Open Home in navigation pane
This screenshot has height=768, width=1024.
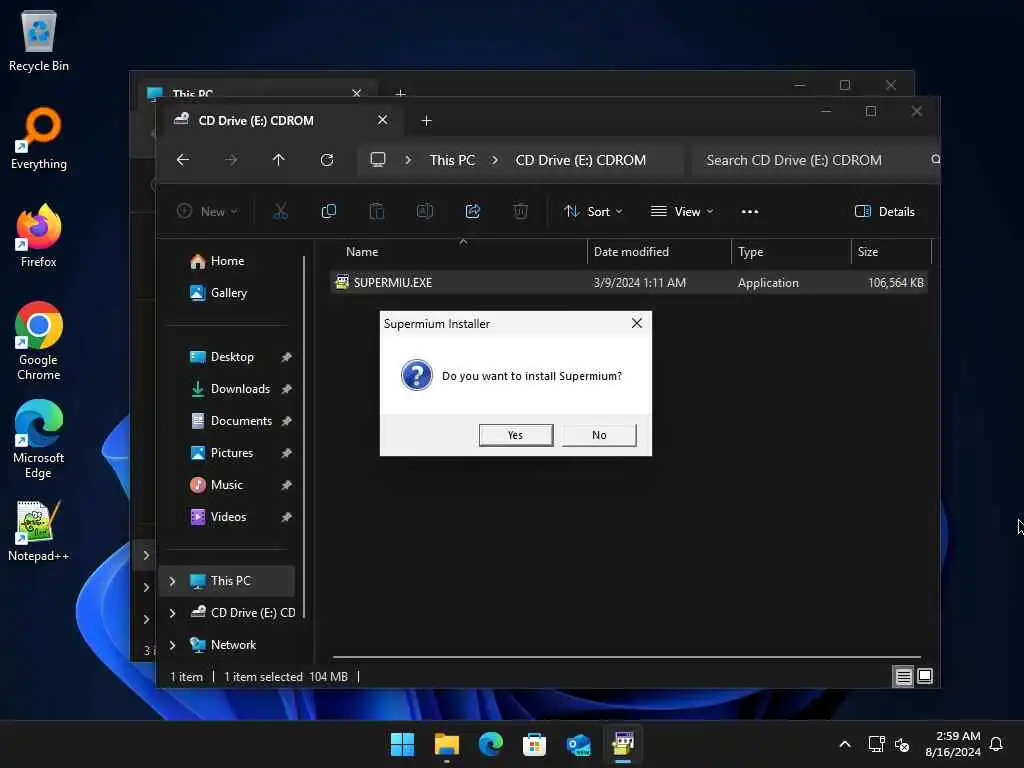[x=227, y=261]
